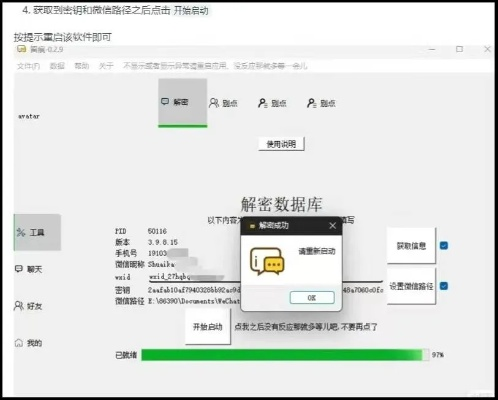This screenshot has width=498, height=400.
Task: Click the 获取信息 button
Action: (x=411, y=246)
